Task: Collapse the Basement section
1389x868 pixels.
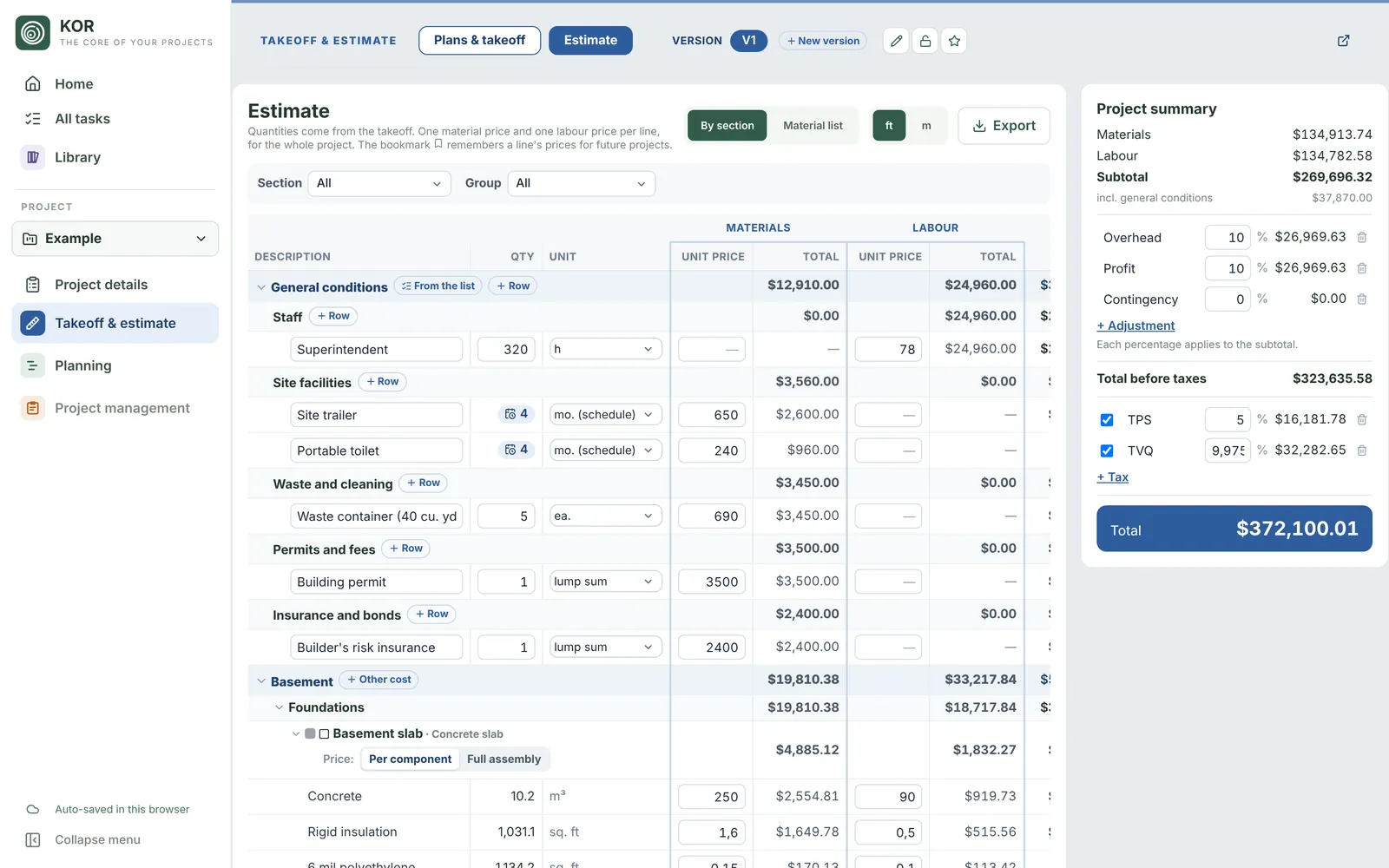Action: tap(261, 681)
